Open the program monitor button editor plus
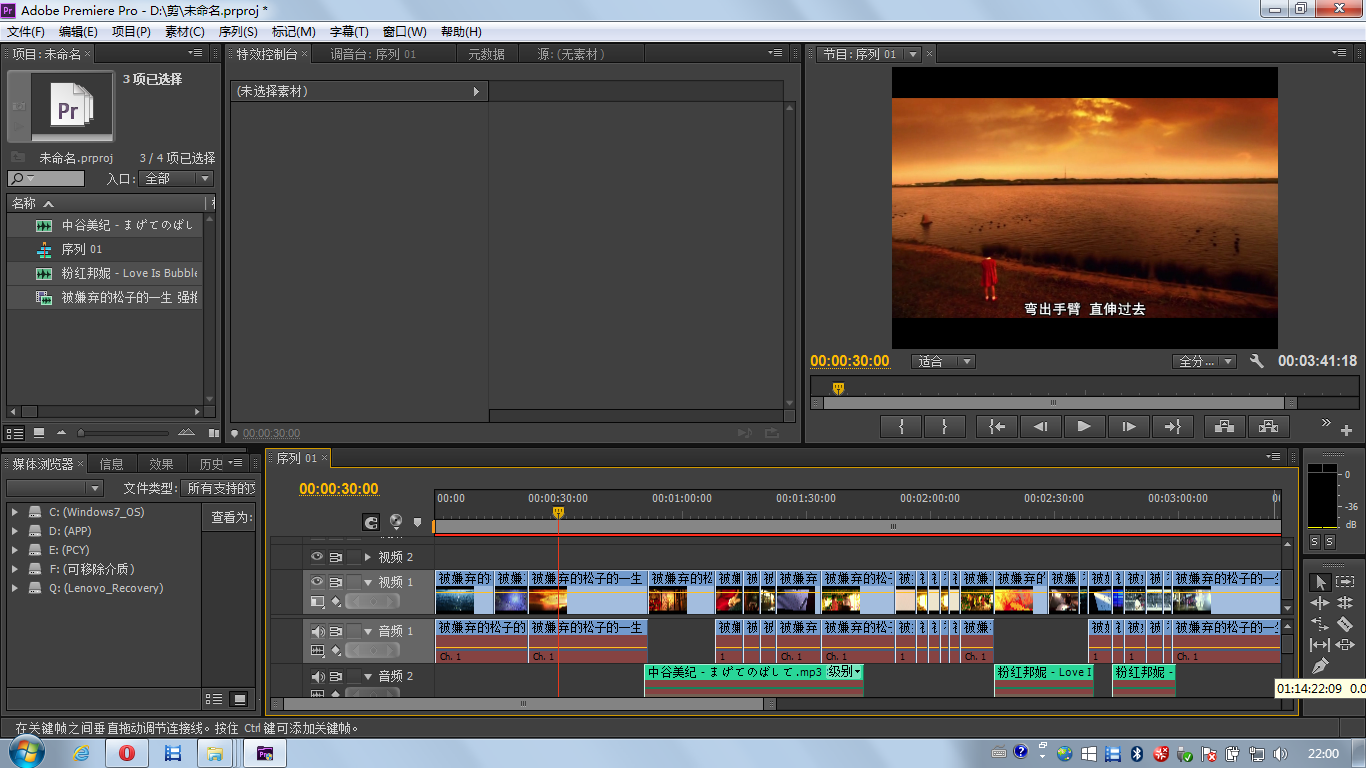Screen dimensions: 1366x768 tap(1346, 431)
